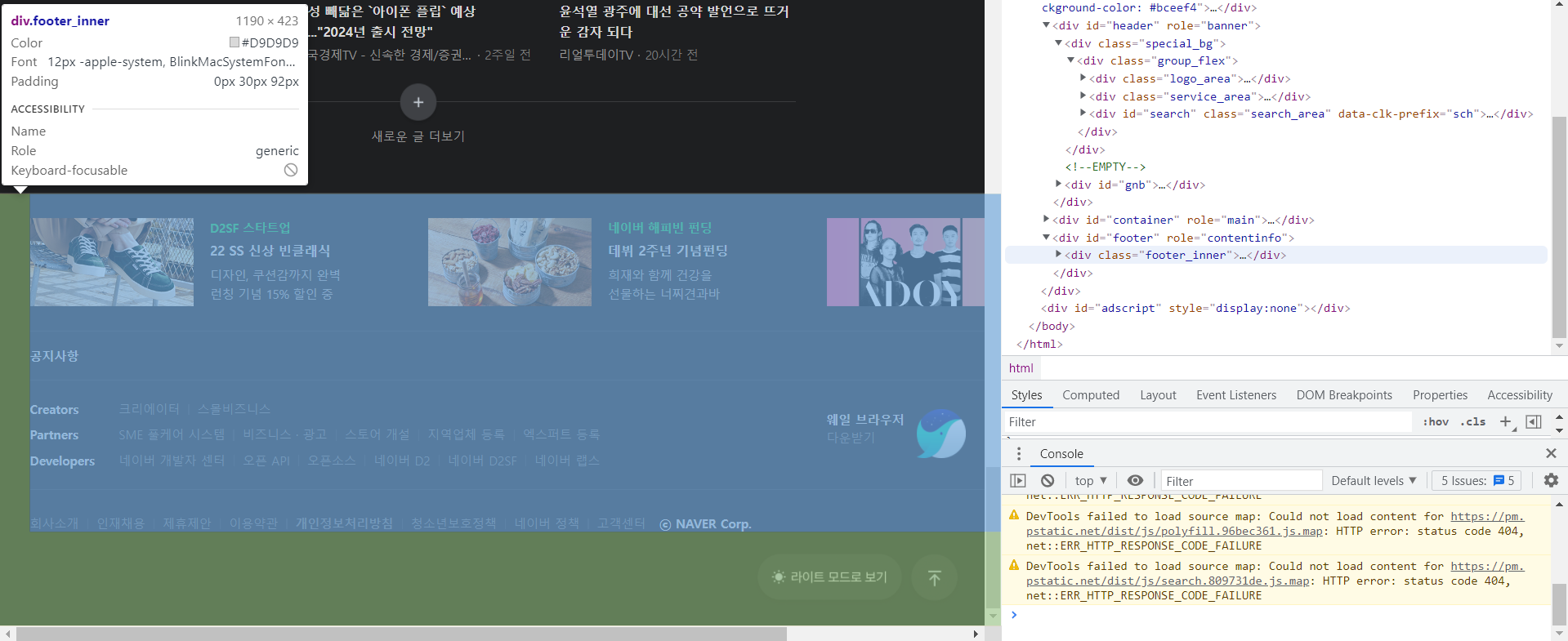Click console prompt chevron
The height and width of the screenshot is (641, 1568).
1014,615
